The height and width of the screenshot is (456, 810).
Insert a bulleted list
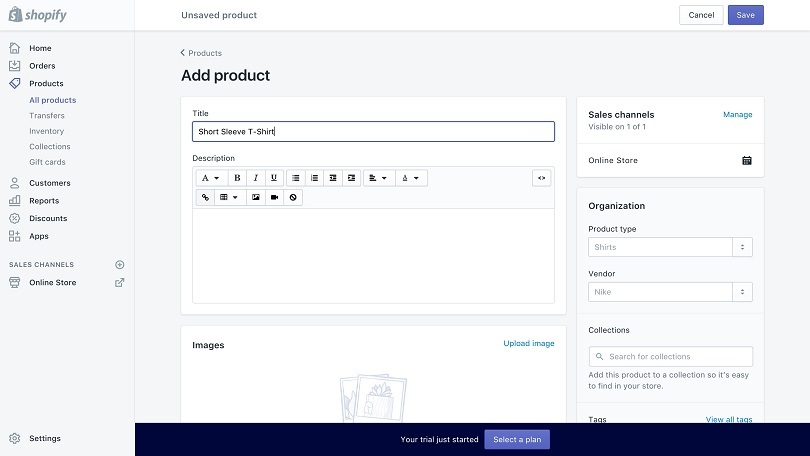[295, 178]
